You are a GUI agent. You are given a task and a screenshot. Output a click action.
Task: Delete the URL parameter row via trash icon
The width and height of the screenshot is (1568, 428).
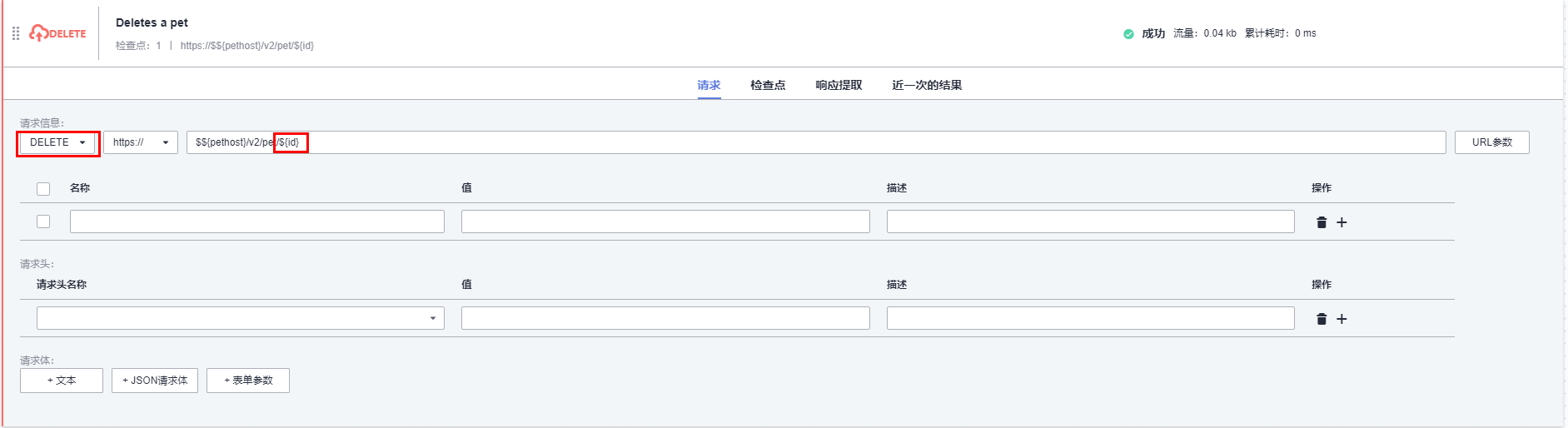[x=1322, y=222]
